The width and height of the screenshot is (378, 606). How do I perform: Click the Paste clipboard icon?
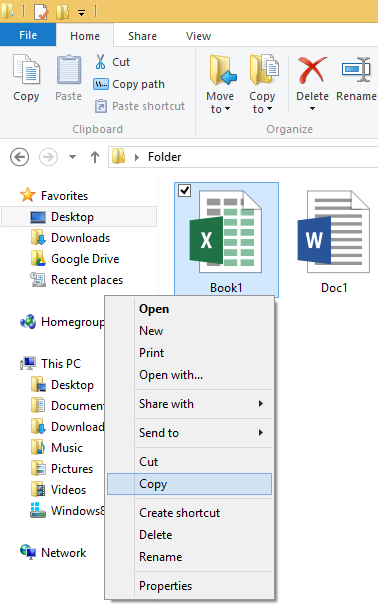pos(69,70)
